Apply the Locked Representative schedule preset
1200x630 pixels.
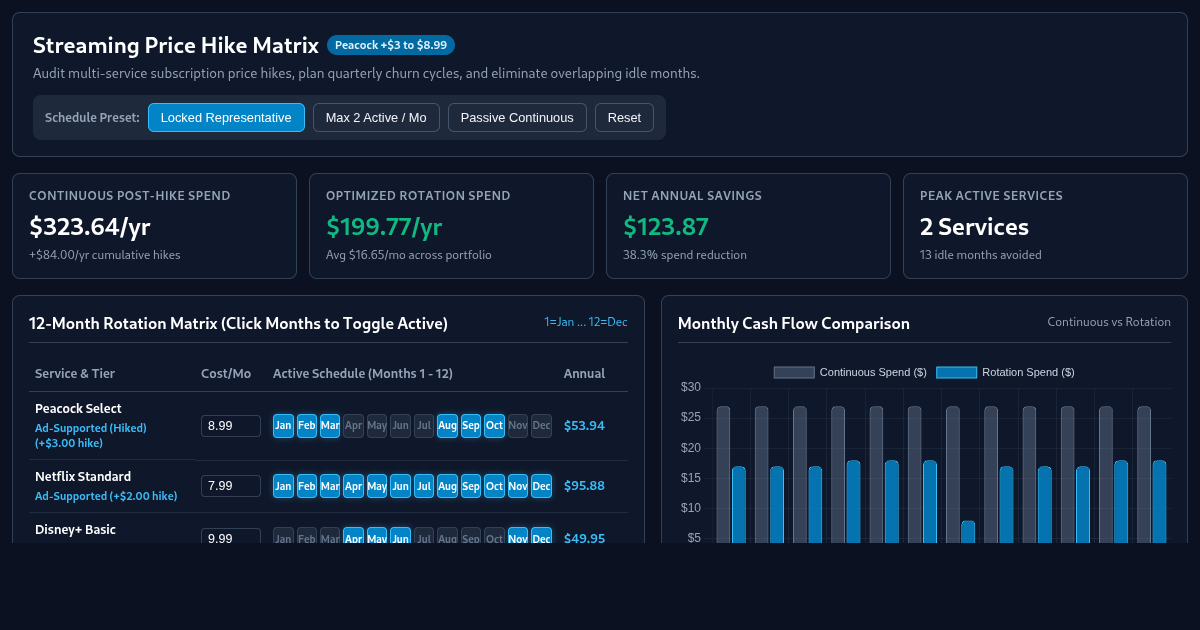[x=226, y=118]
